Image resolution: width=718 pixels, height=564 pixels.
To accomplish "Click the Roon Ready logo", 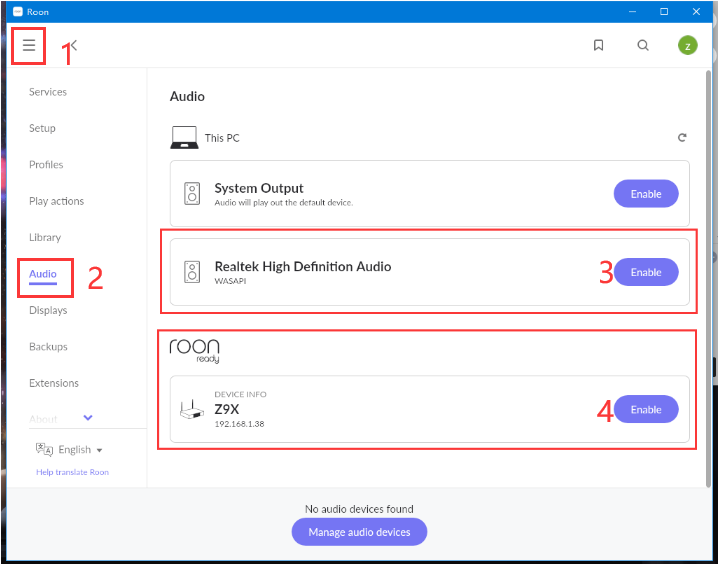I will click(x=194, y=350).
